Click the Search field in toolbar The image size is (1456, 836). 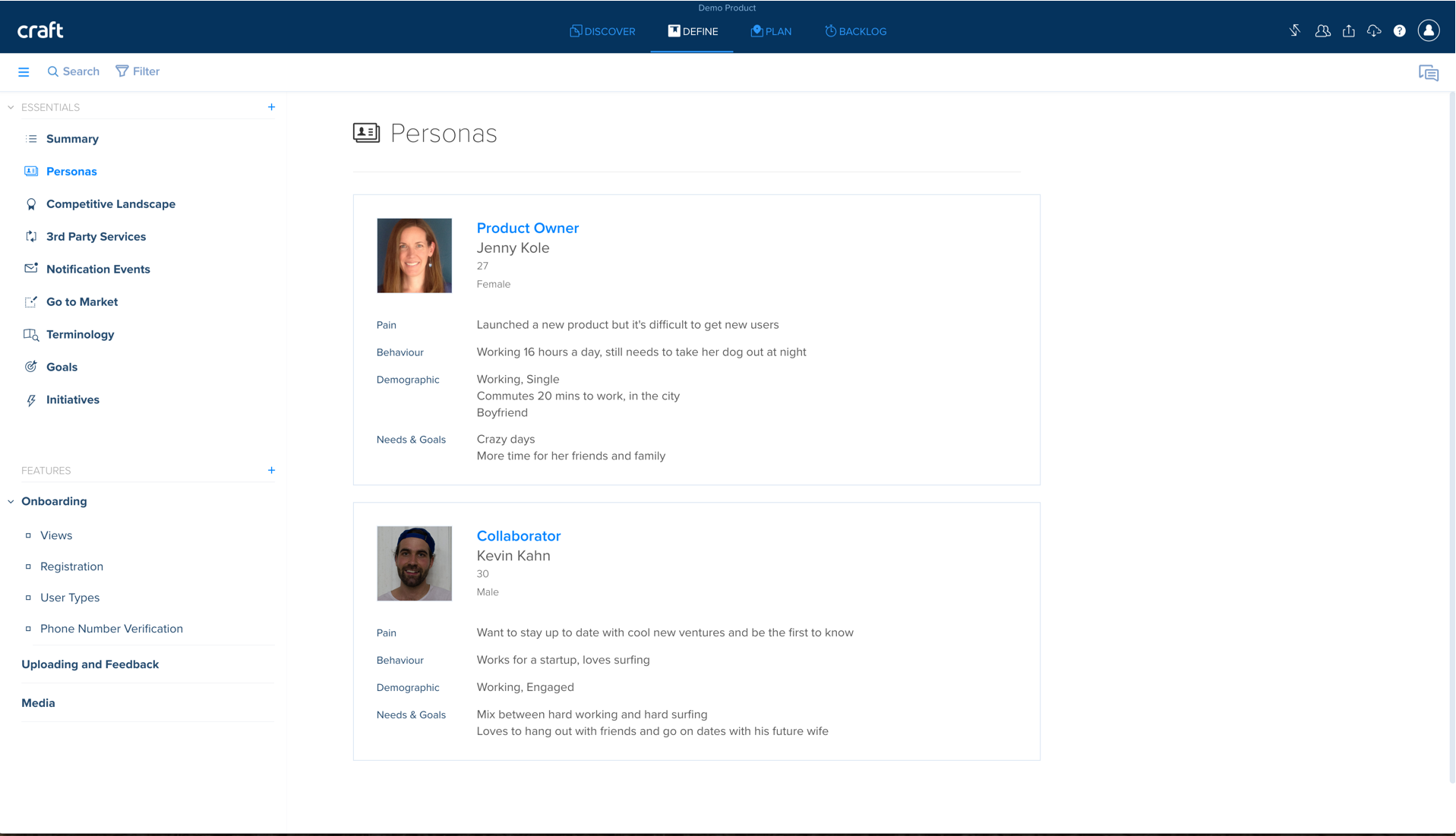pyautogui.click(x=74, y=71)
